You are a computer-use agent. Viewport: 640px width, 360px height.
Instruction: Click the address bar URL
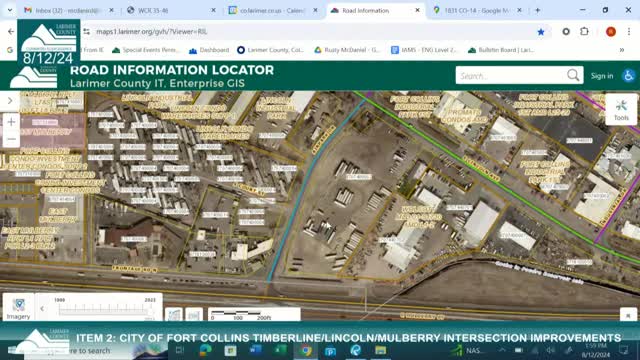151,31
